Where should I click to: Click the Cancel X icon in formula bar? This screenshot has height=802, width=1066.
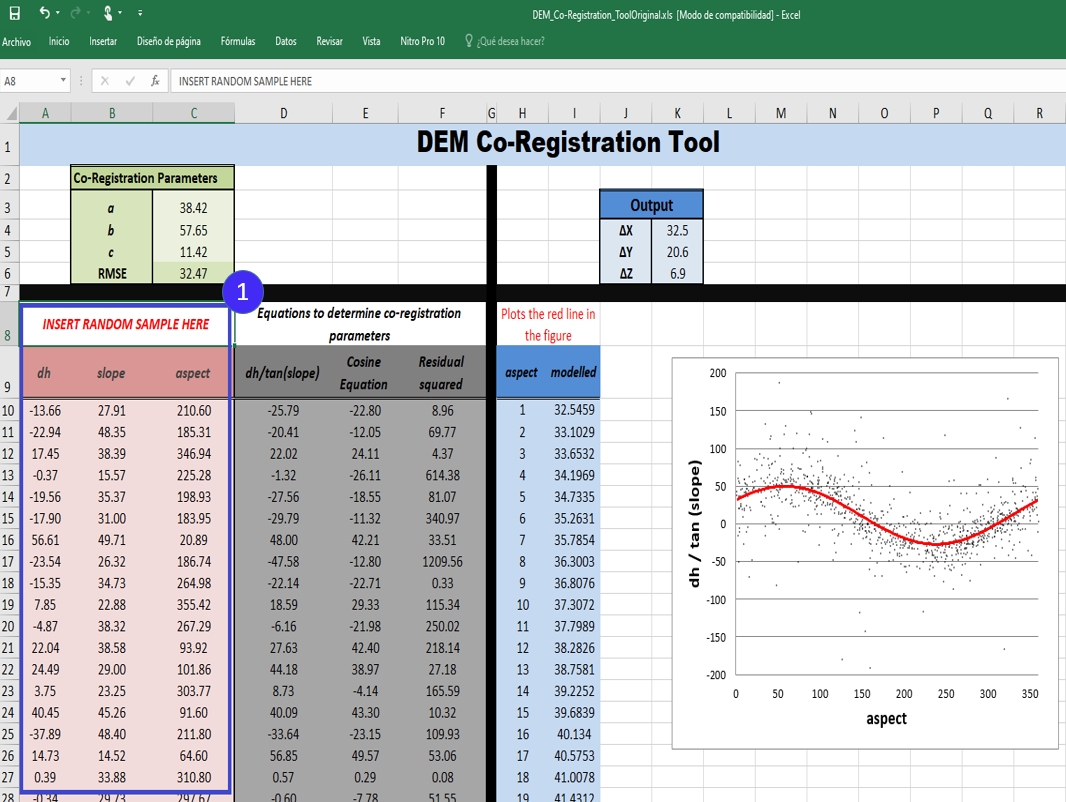pyautogui.click(x=105, y=81)
